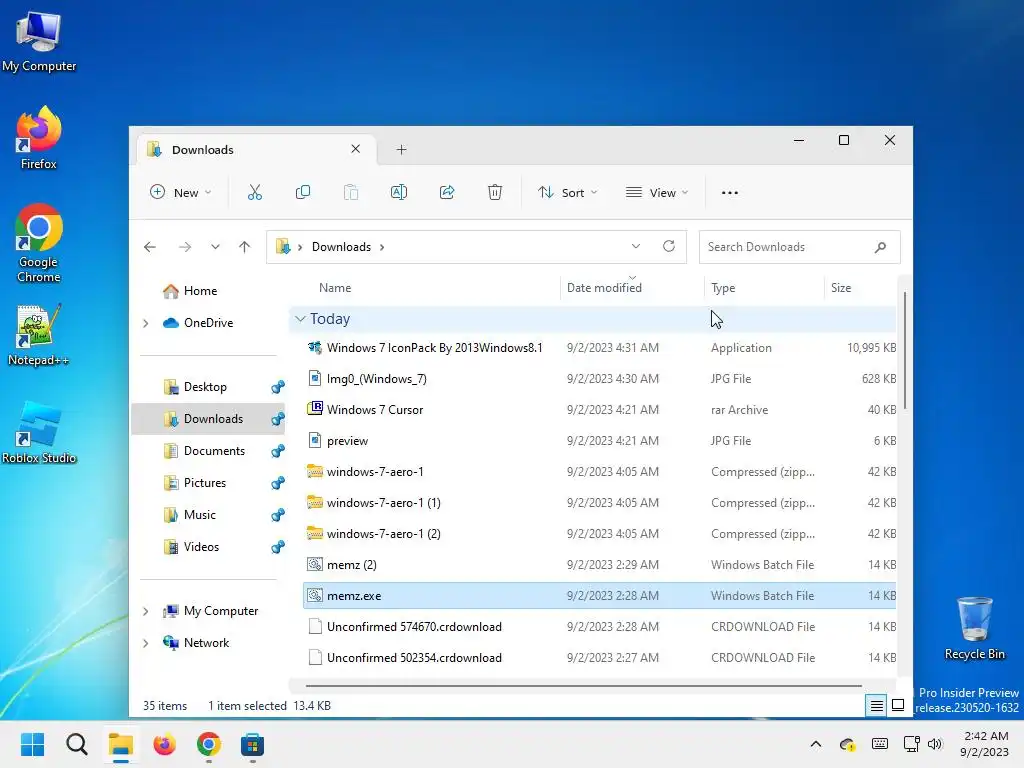Close the Downloads tab
Viewport: 1024px width, 768px height.
coord(355,149)
